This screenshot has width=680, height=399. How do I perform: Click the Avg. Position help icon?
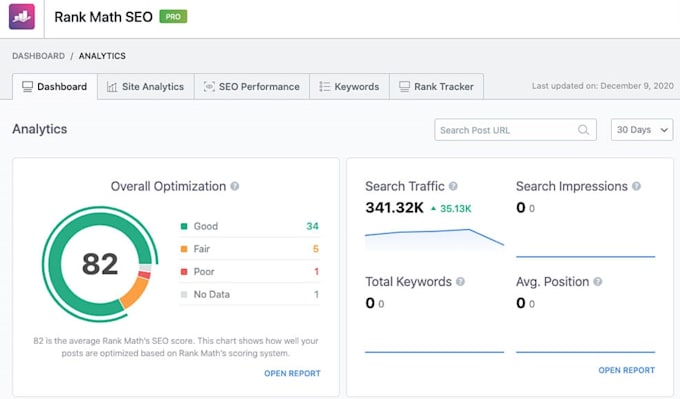tap(598, 281)
